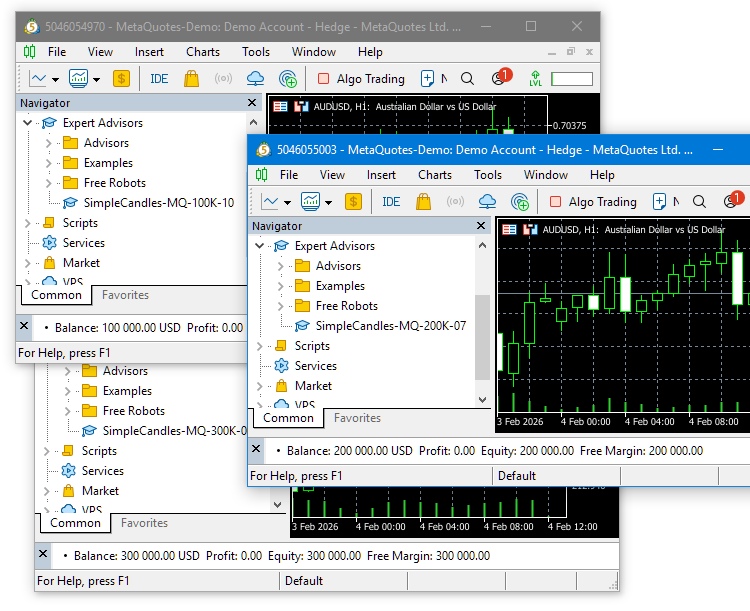Open Market shopping bag in 5046054970 toolbar

click(x=191, y=78)
